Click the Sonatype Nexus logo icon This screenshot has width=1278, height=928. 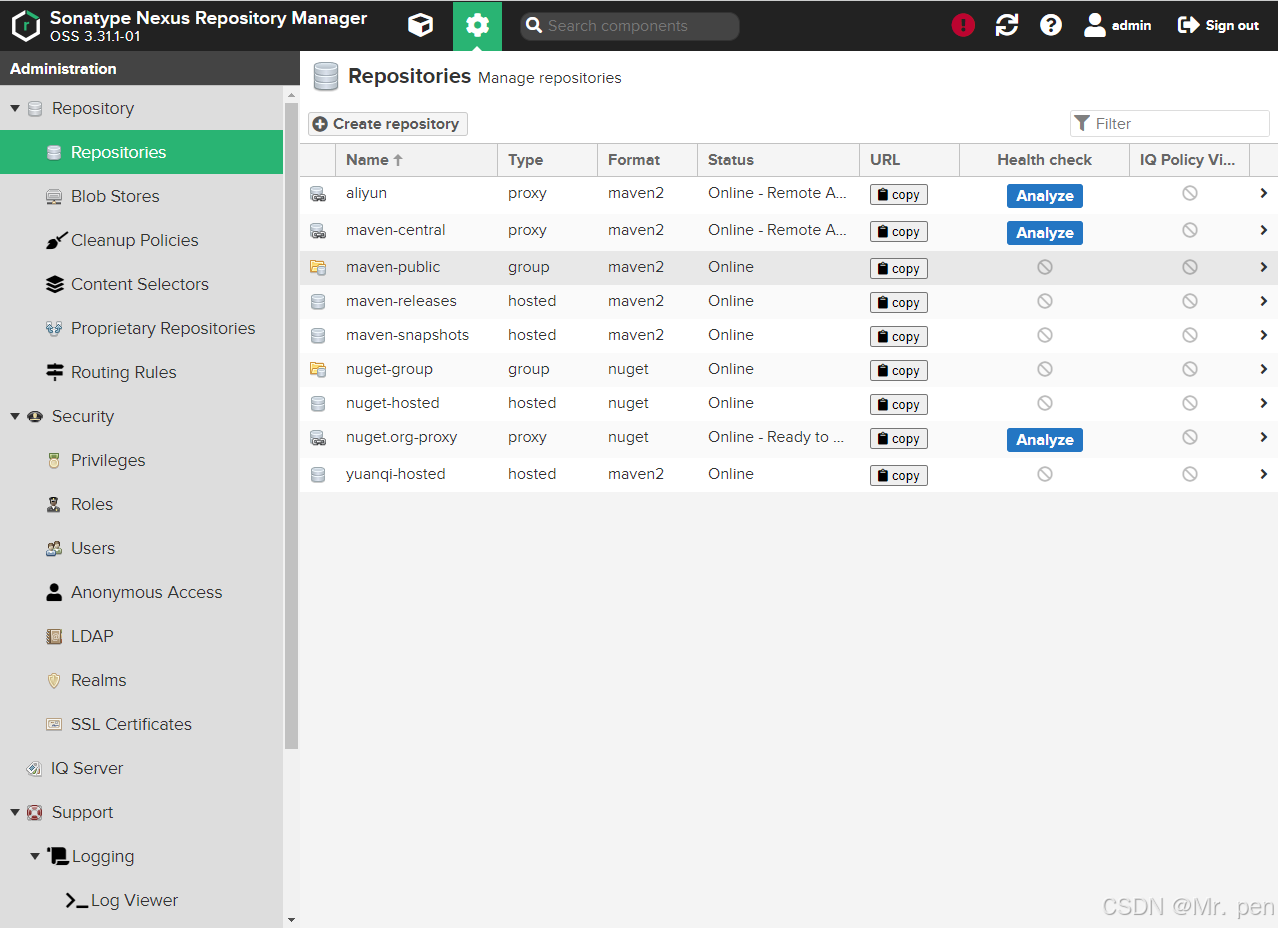click(x=26, y=26)
